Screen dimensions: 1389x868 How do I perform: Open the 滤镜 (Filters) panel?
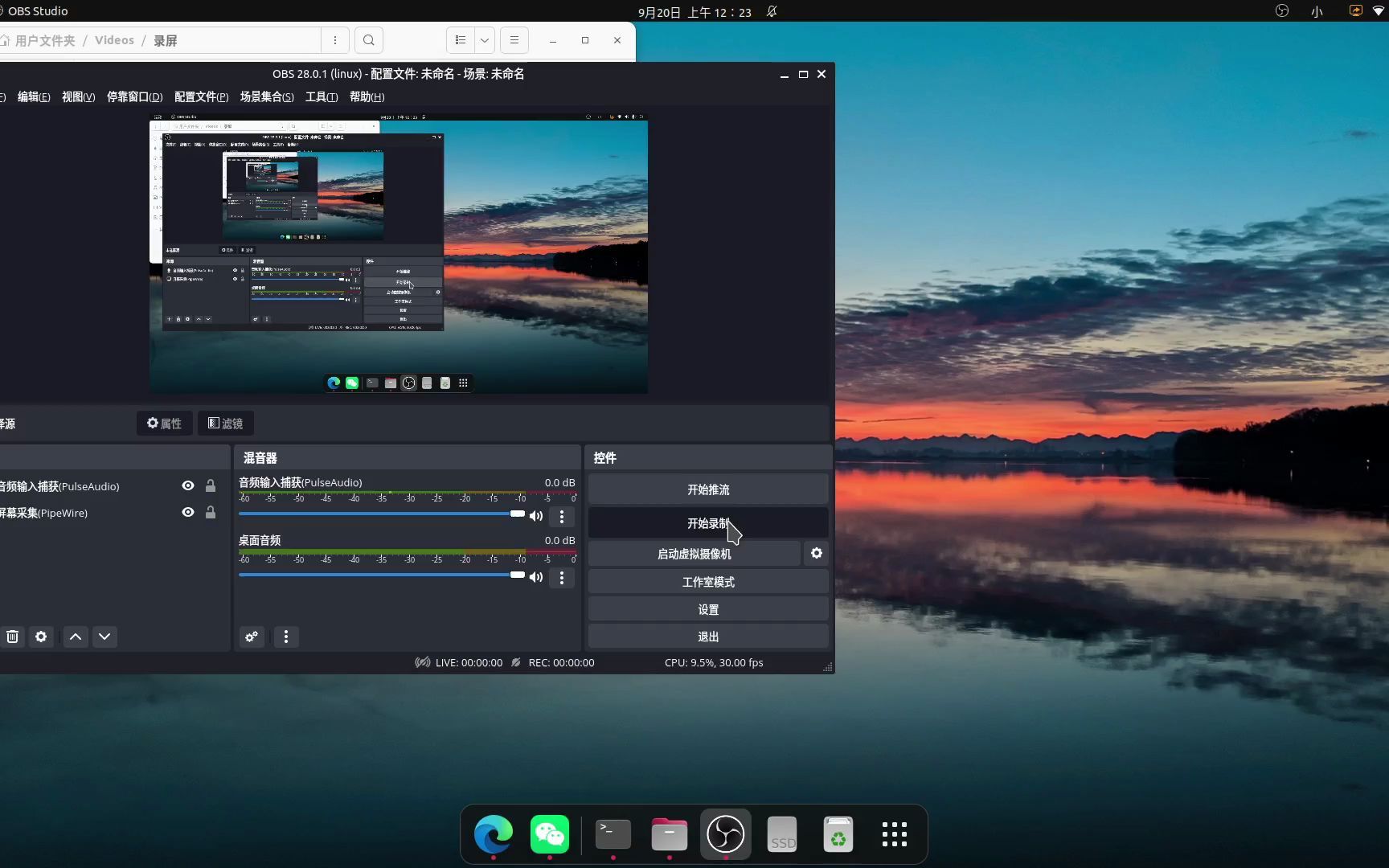point(225,424)
